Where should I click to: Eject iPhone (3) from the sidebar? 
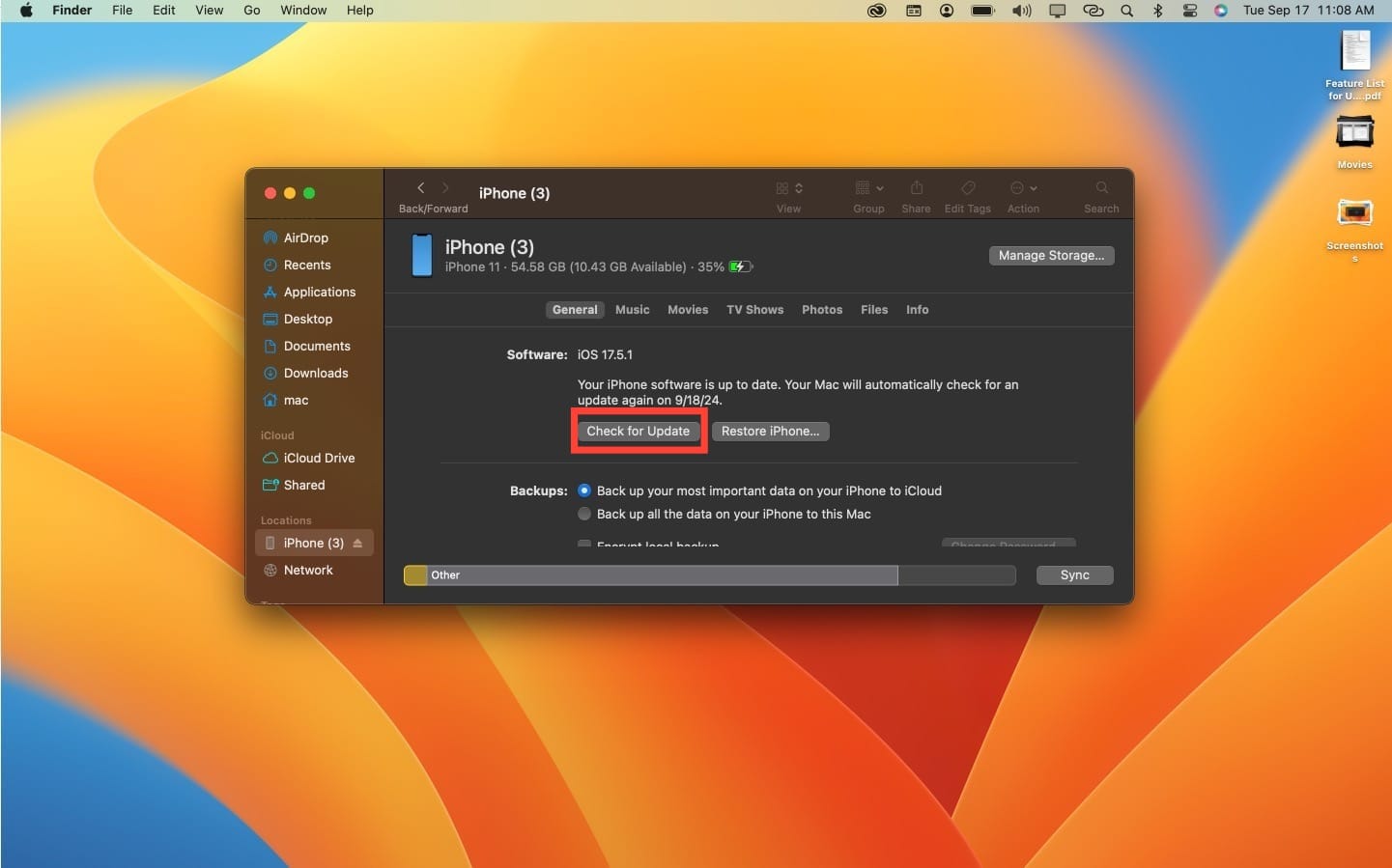tap(357, 544)
